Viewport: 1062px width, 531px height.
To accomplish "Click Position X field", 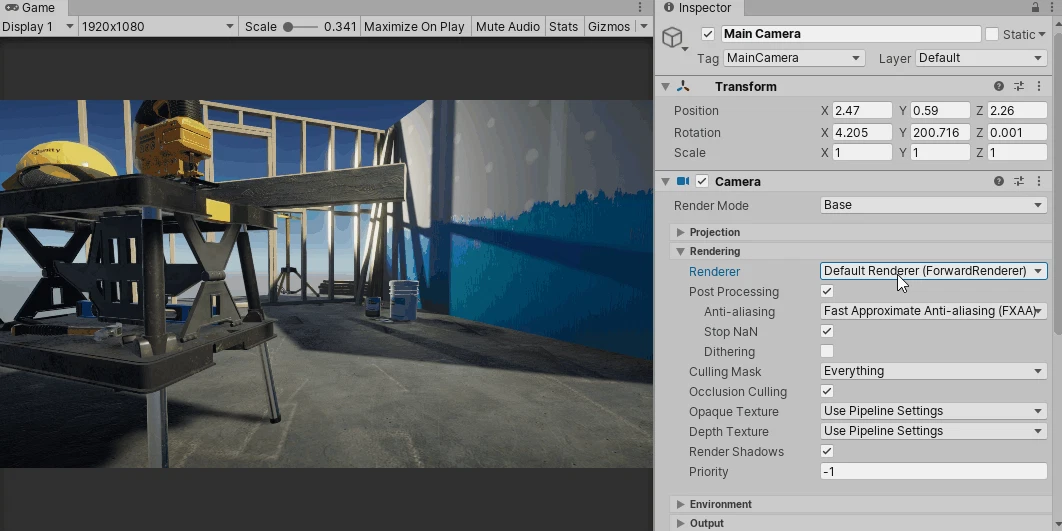I will [862, 110].
